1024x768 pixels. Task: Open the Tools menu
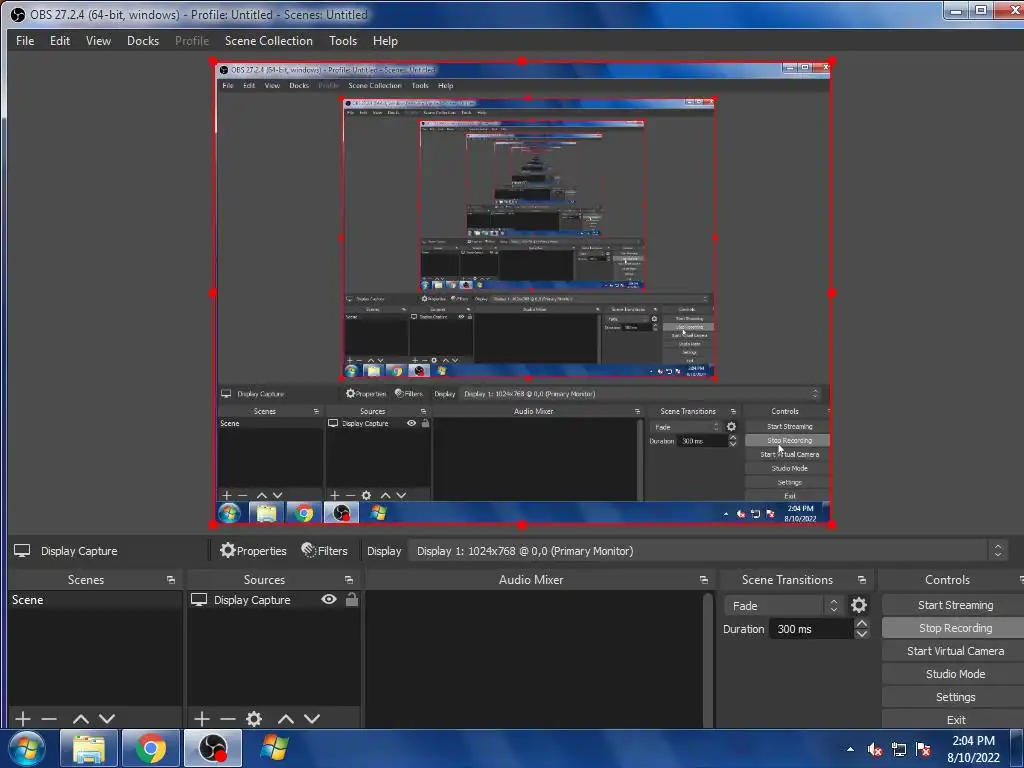[x=343, y=40]
